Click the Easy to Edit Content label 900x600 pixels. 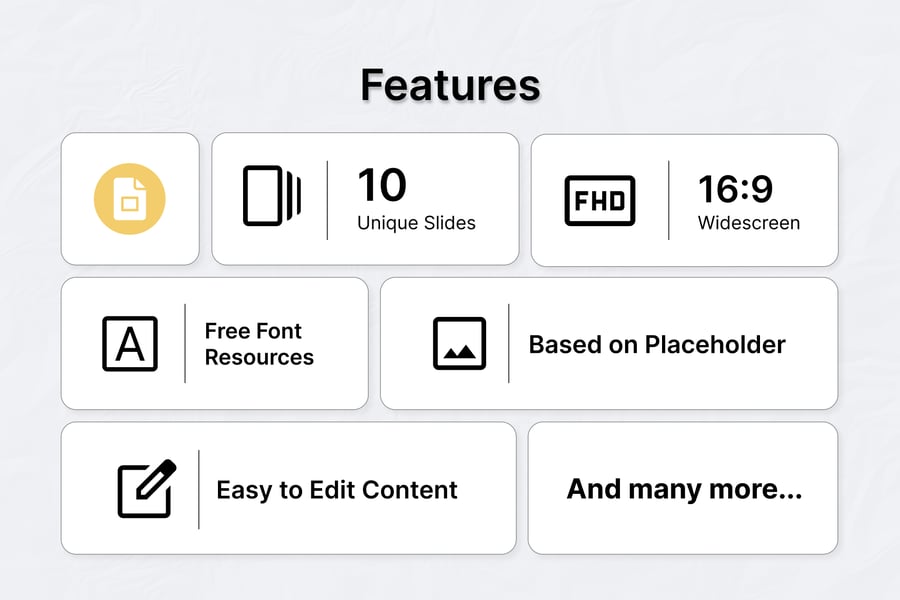pos(337,490)
